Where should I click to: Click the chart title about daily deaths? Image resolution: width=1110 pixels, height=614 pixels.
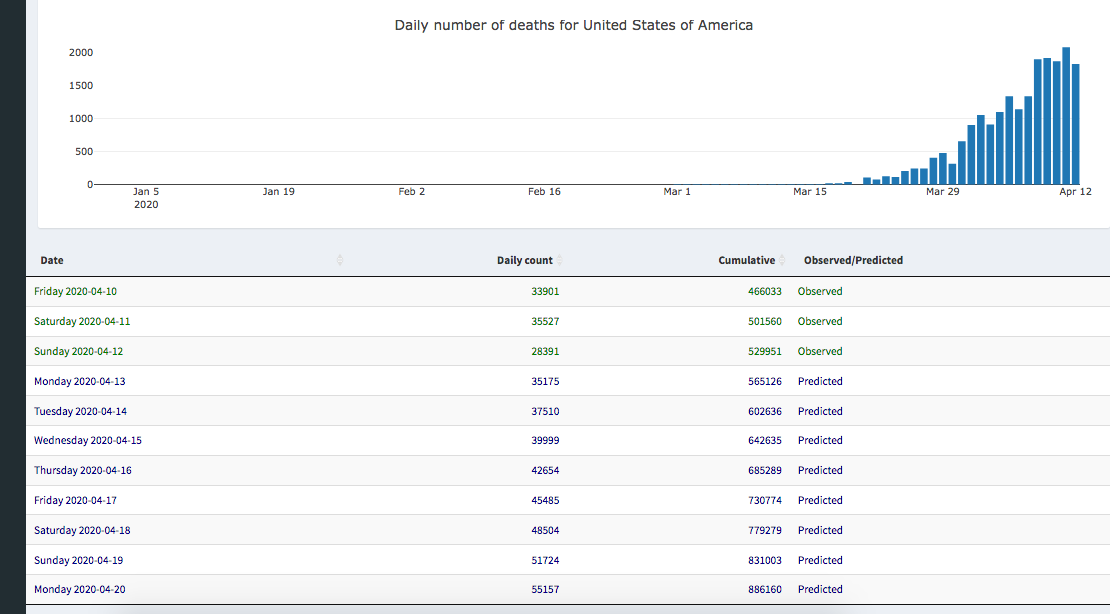click(x=573, y=25)
